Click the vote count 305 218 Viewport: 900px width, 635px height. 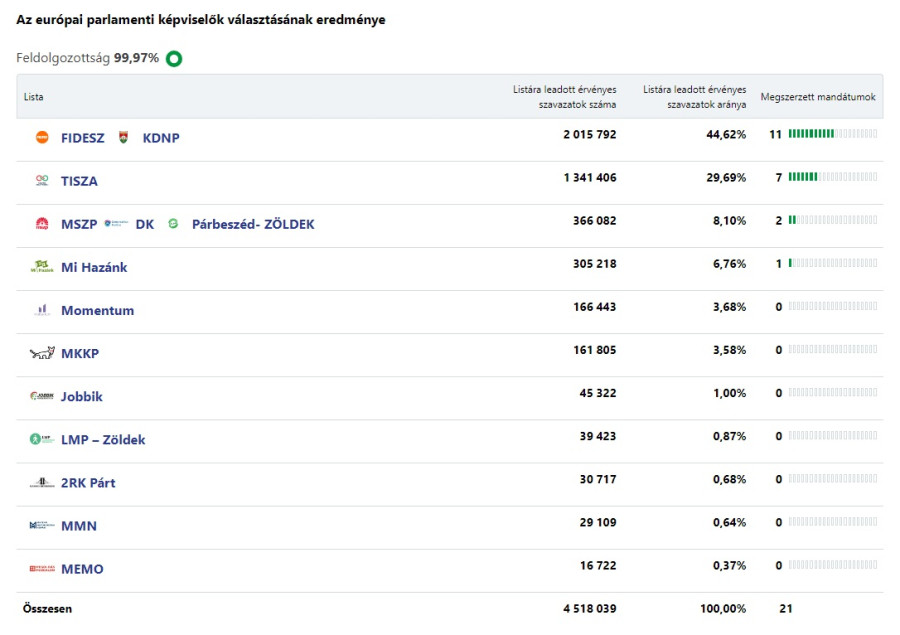(x=594, y=264)
